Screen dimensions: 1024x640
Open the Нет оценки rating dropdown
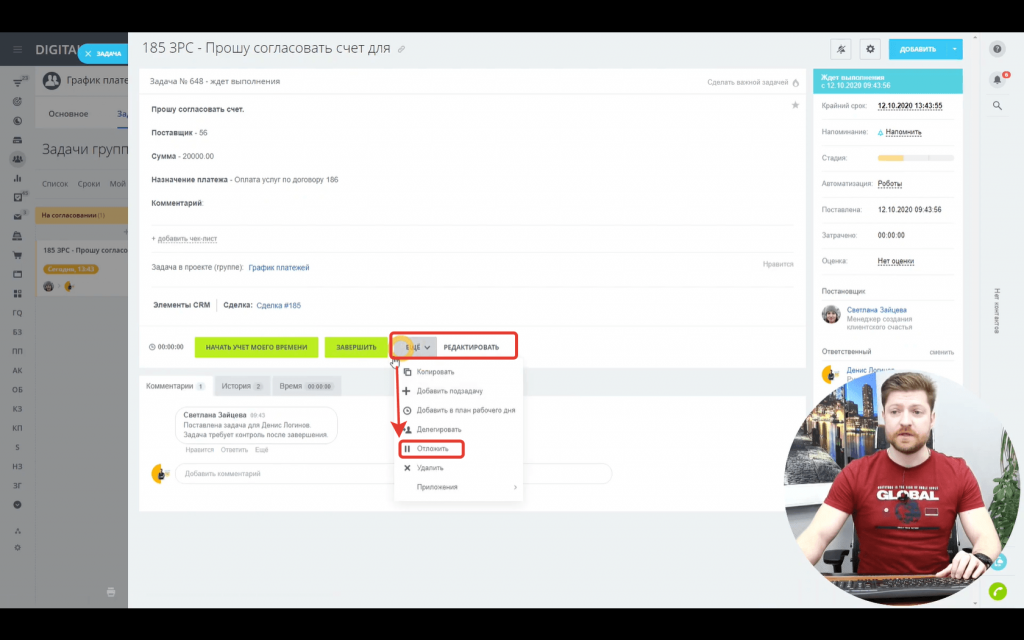coord(895,261)
